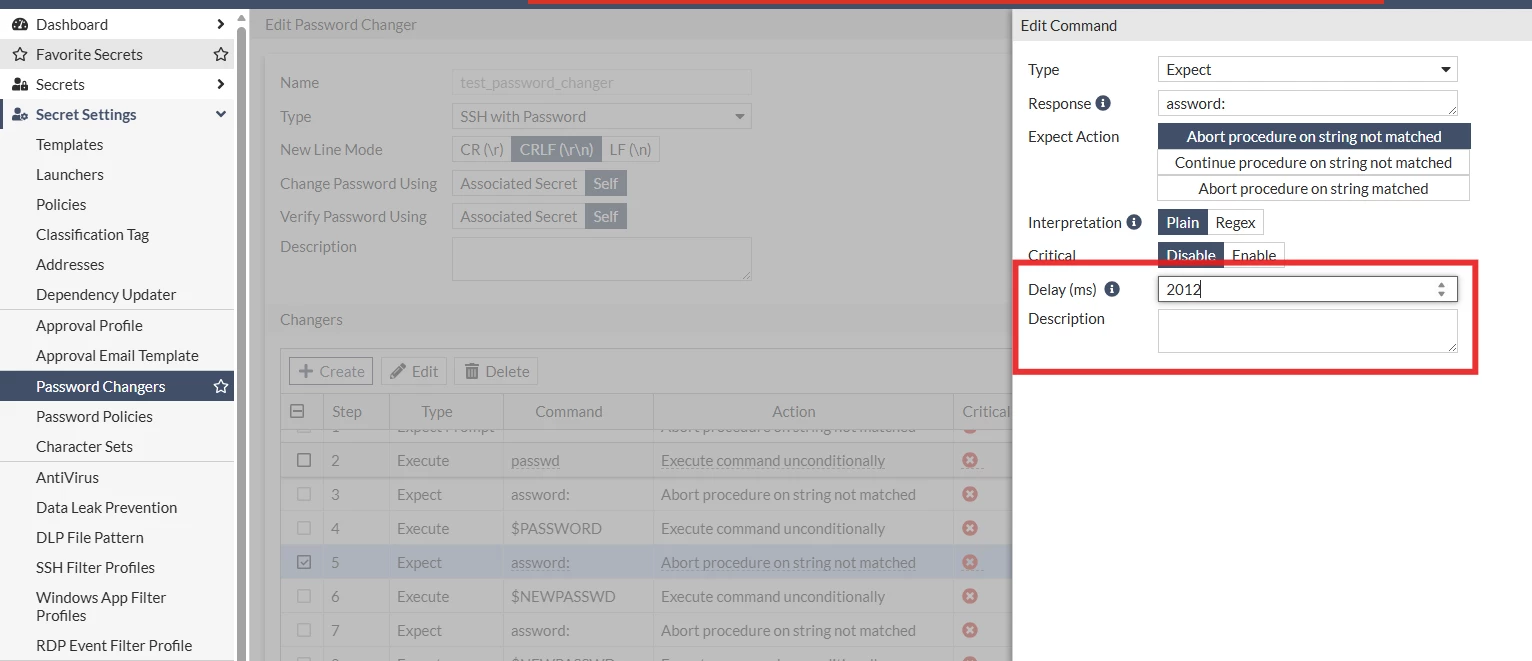
Task: Click red critical X icon in step 5 row
Action: tap(969, 562)
